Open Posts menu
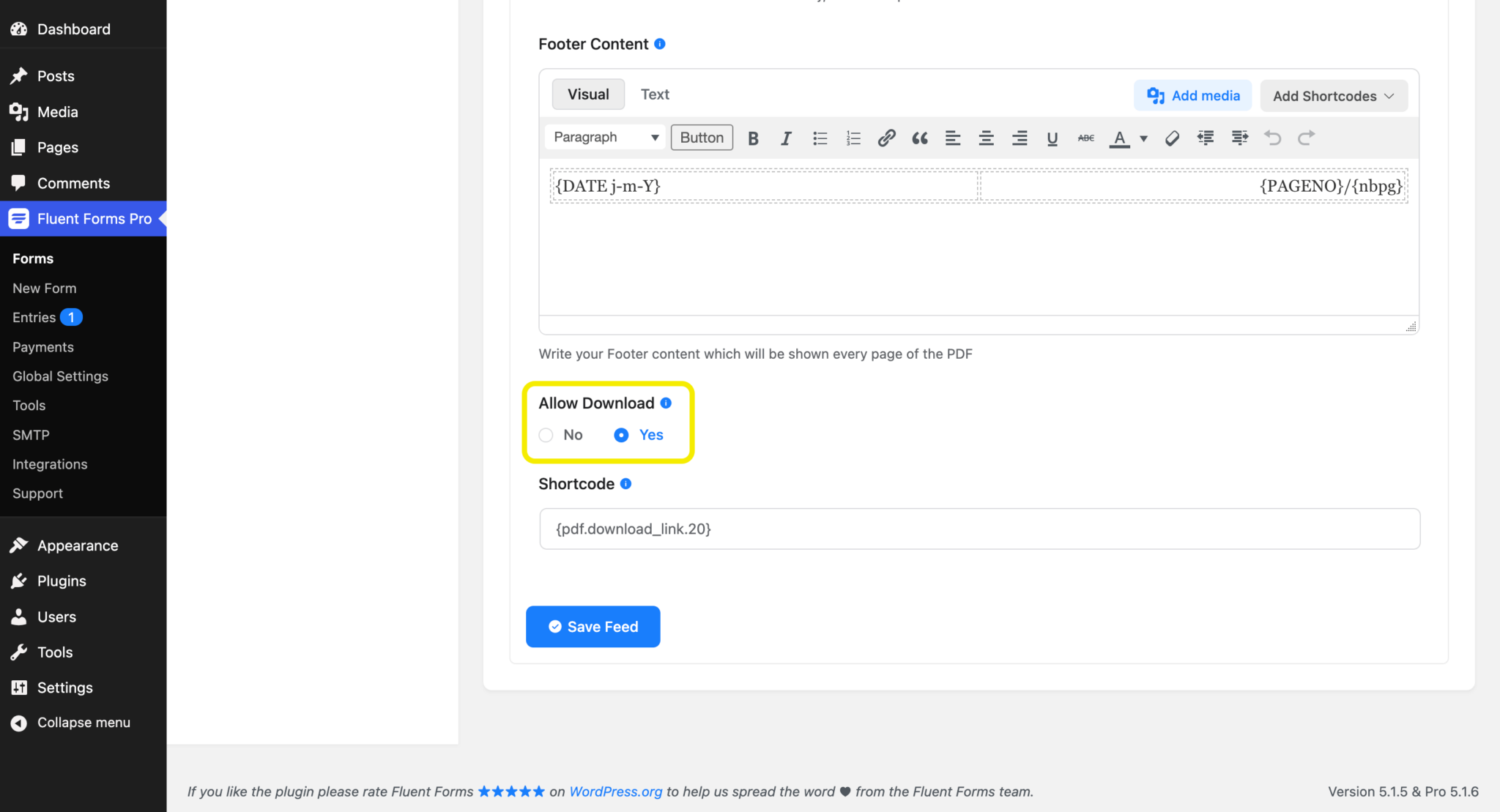 tap(83, 76)
